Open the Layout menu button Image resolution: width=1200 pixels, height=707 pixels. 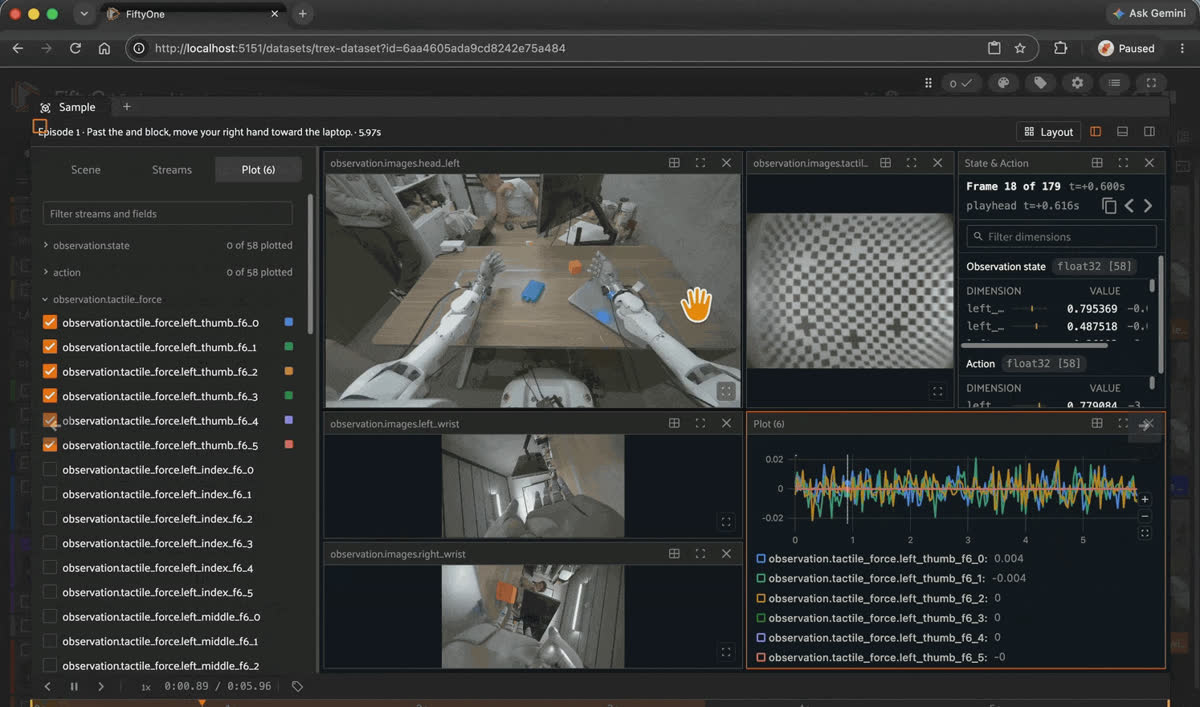coord(1048,132)
